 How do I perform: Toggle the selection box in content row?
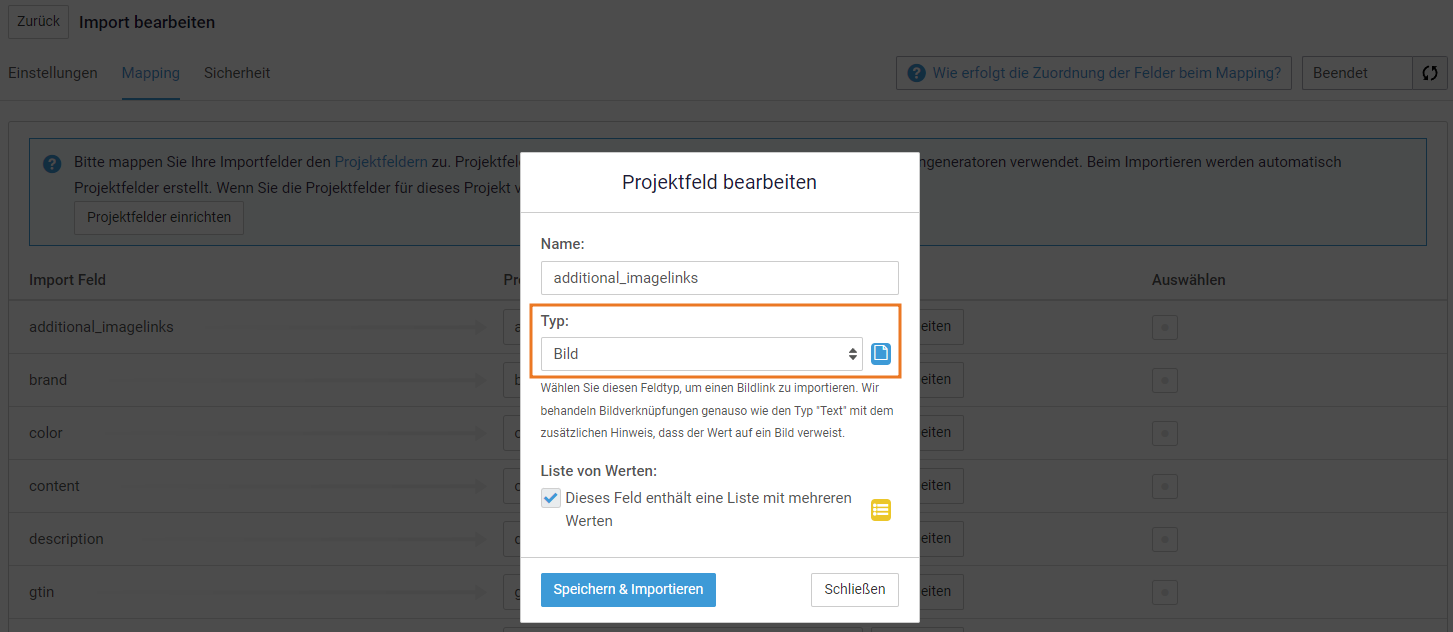(x=1164, y=486)
